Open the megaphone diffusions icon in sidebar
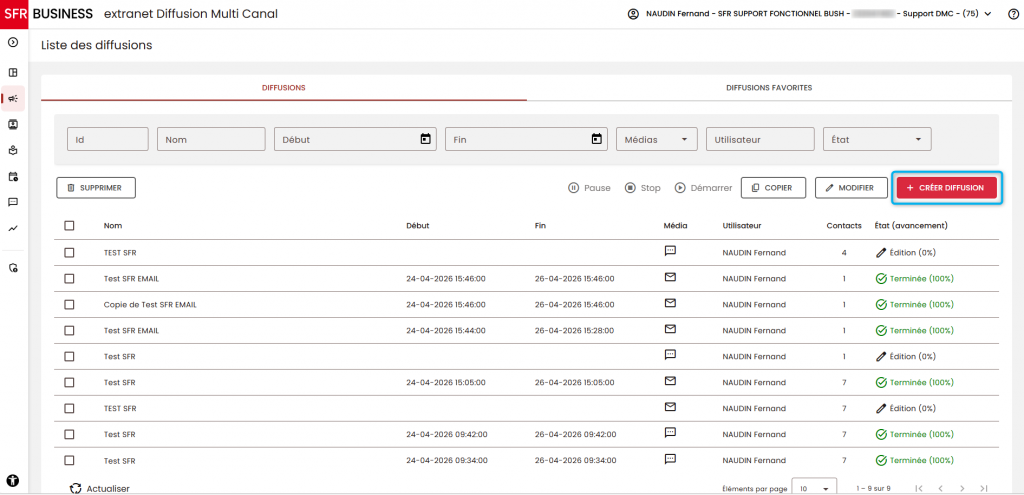 click(13, 99)
